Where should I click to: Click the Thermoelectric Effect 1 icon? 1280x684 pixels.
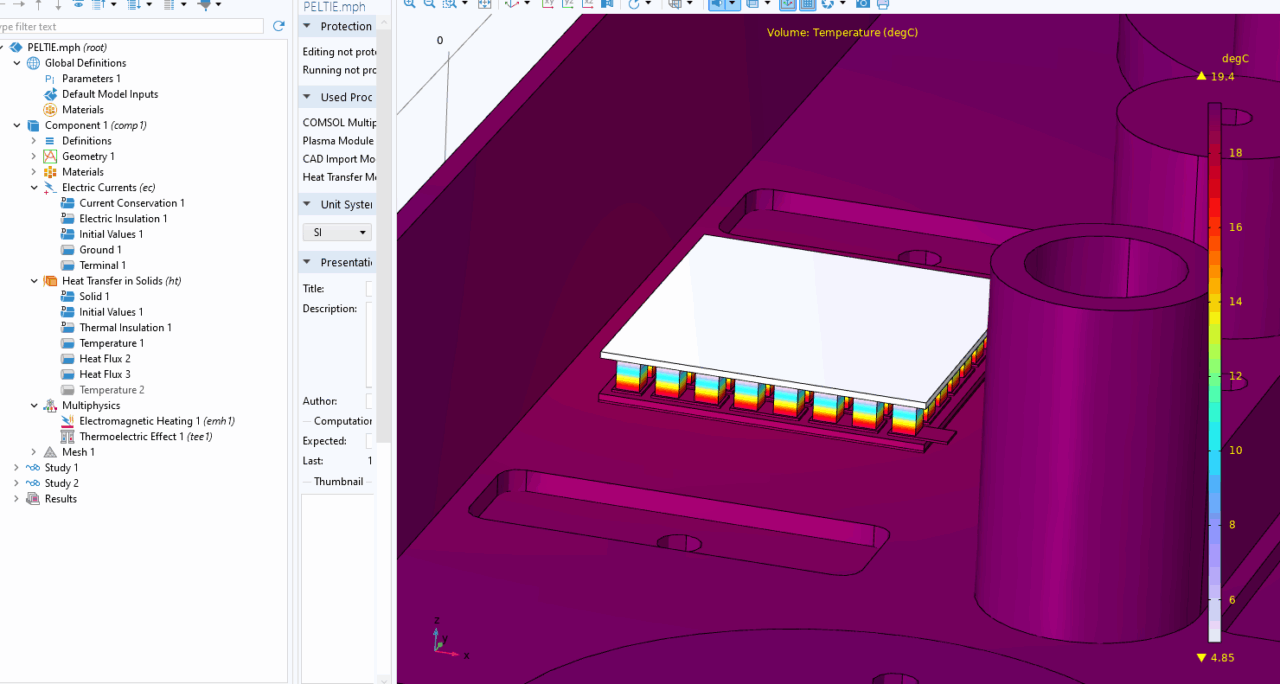[x=68, y=437]
